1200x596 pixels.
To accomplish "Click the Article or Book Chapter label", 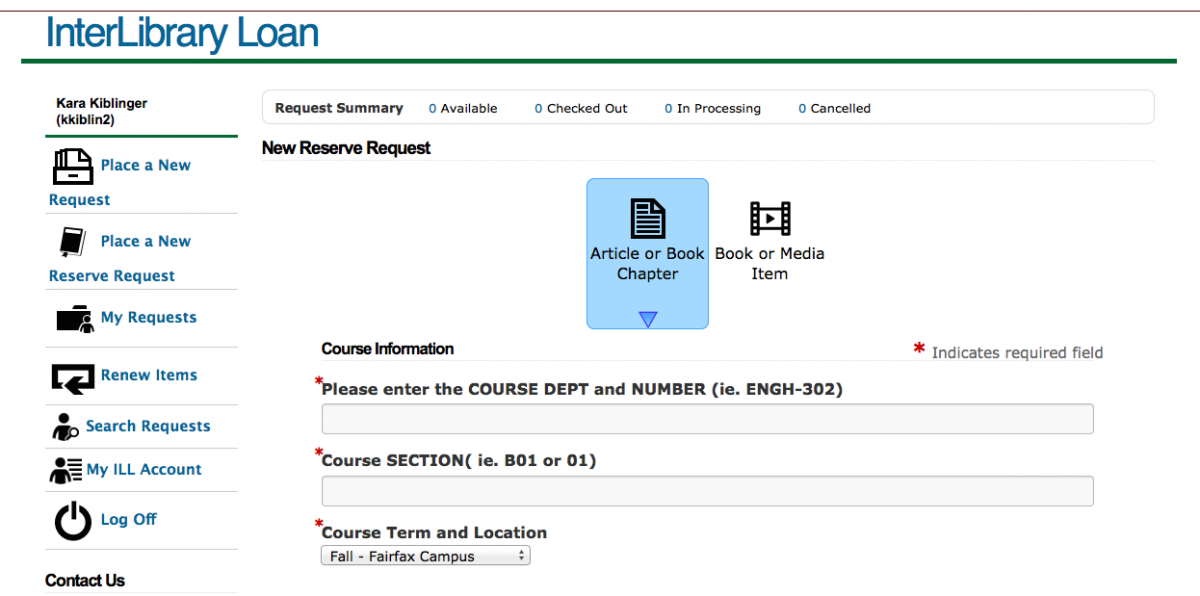I will tap(647, 264).
